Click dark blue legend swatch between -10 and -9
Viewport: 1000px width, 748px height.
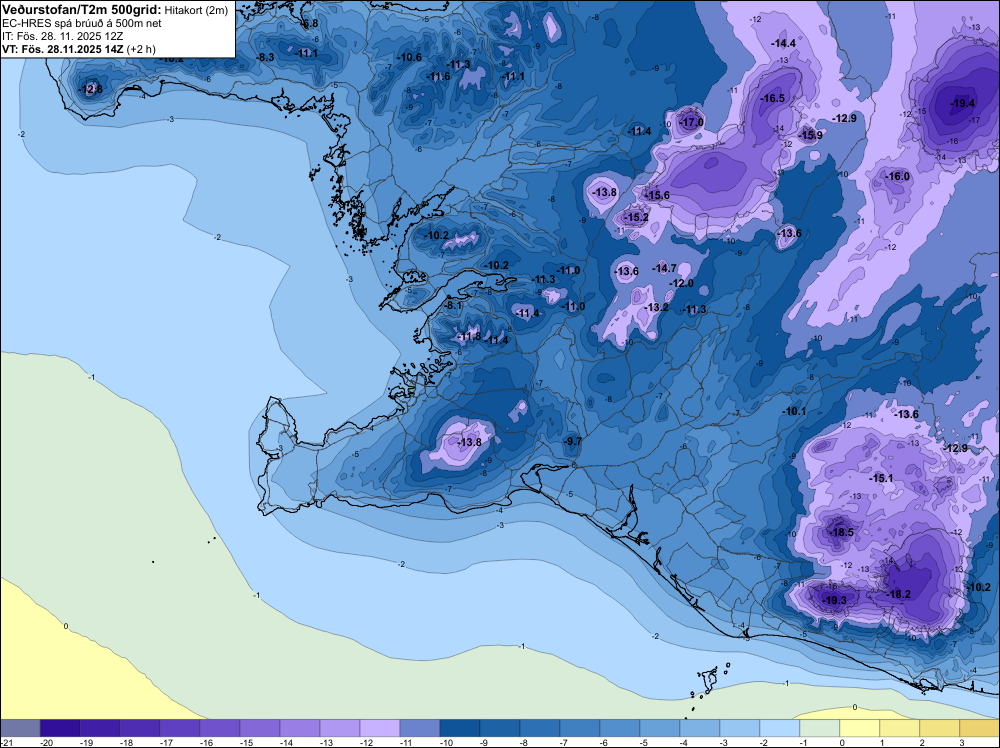pos(460,728)
